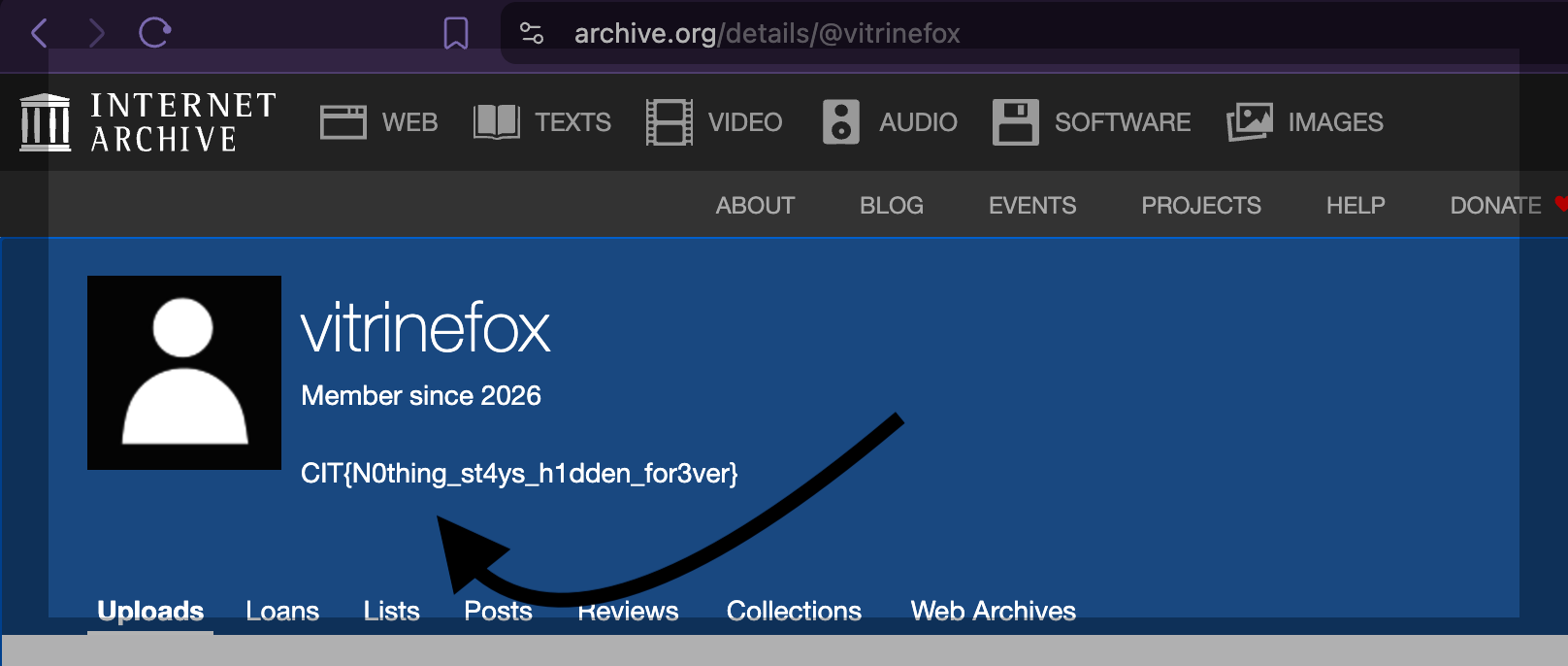Click the Software floppy-disk icon
The width and height of the screenshot is (1568, 666).
[1016, 122]
